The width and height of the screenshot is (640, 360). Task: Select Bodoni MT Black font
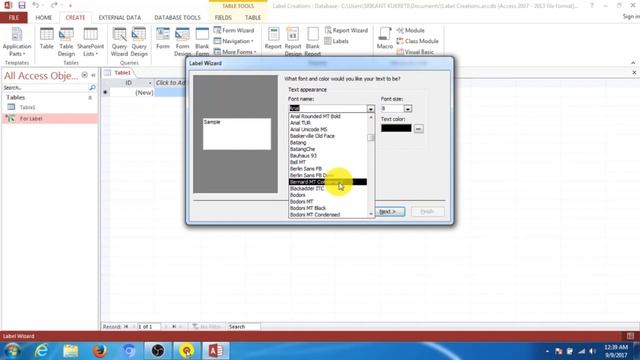(328, 208)
